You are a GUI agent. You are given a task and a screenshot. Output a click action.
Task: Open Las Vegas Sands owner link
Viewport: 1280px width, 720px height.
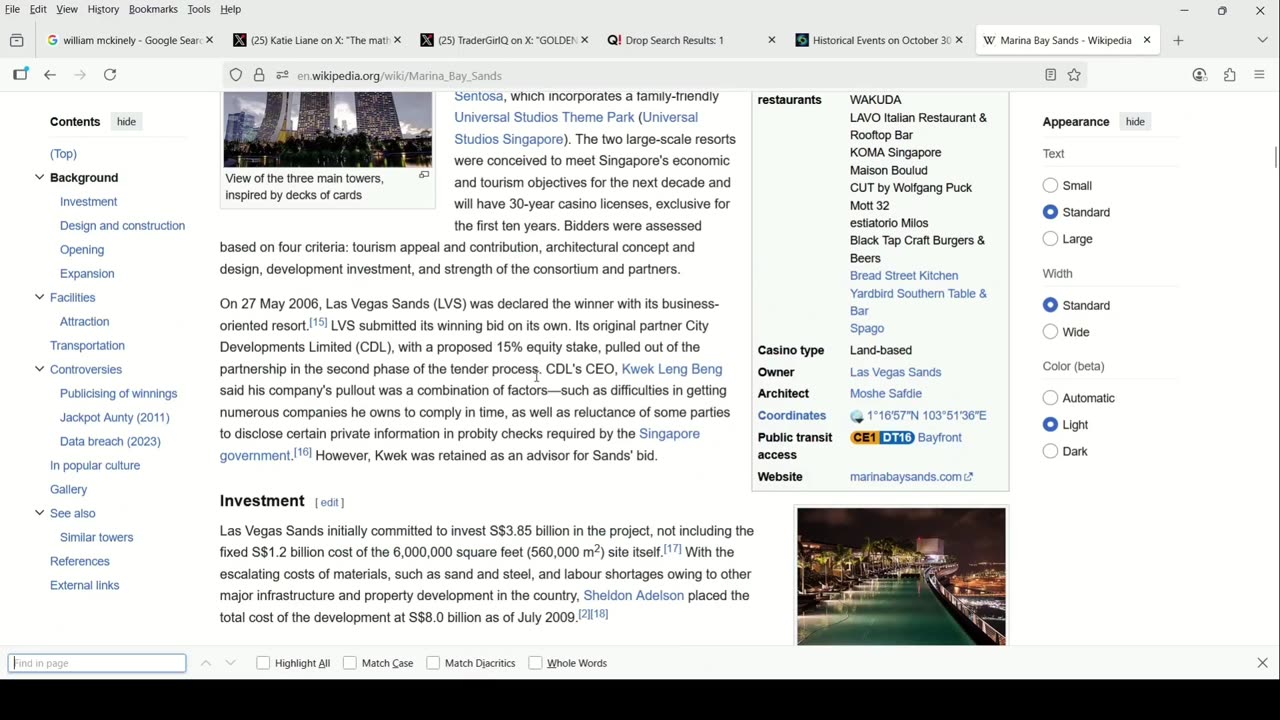(x=895, y=372)
